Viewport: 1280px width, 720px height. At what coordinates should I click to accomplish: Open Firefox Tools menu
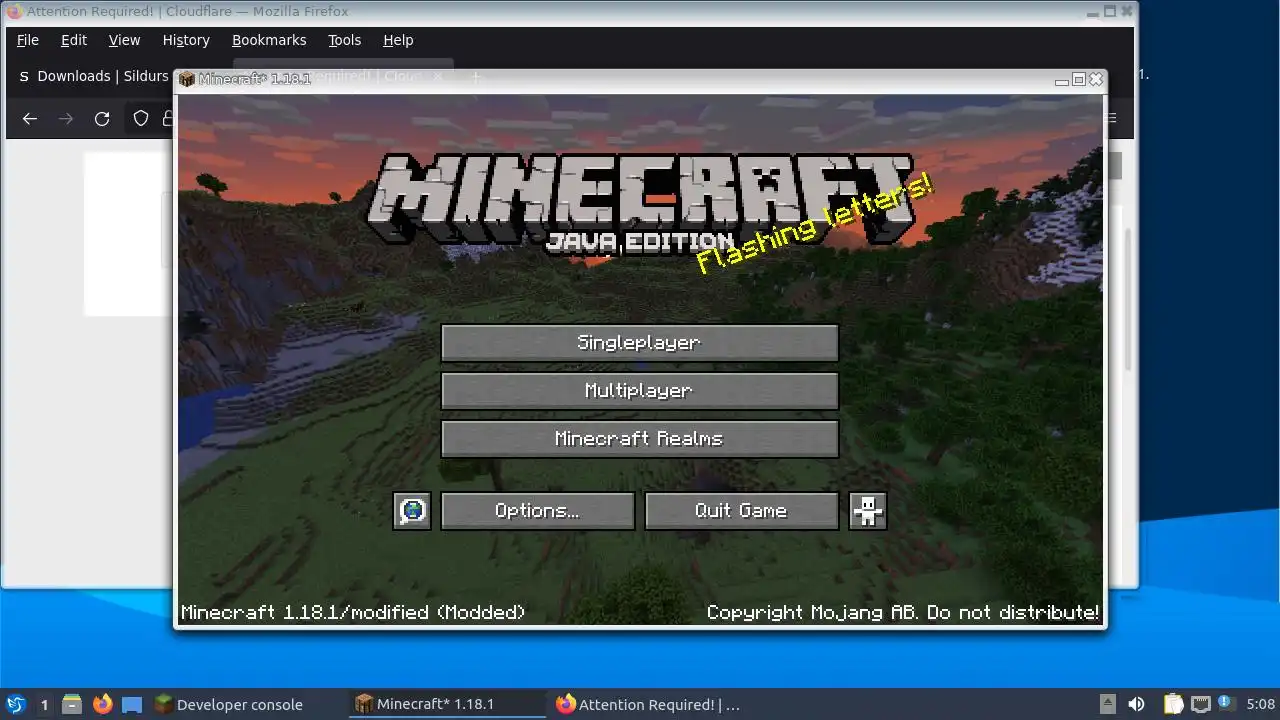coord(345,40)
